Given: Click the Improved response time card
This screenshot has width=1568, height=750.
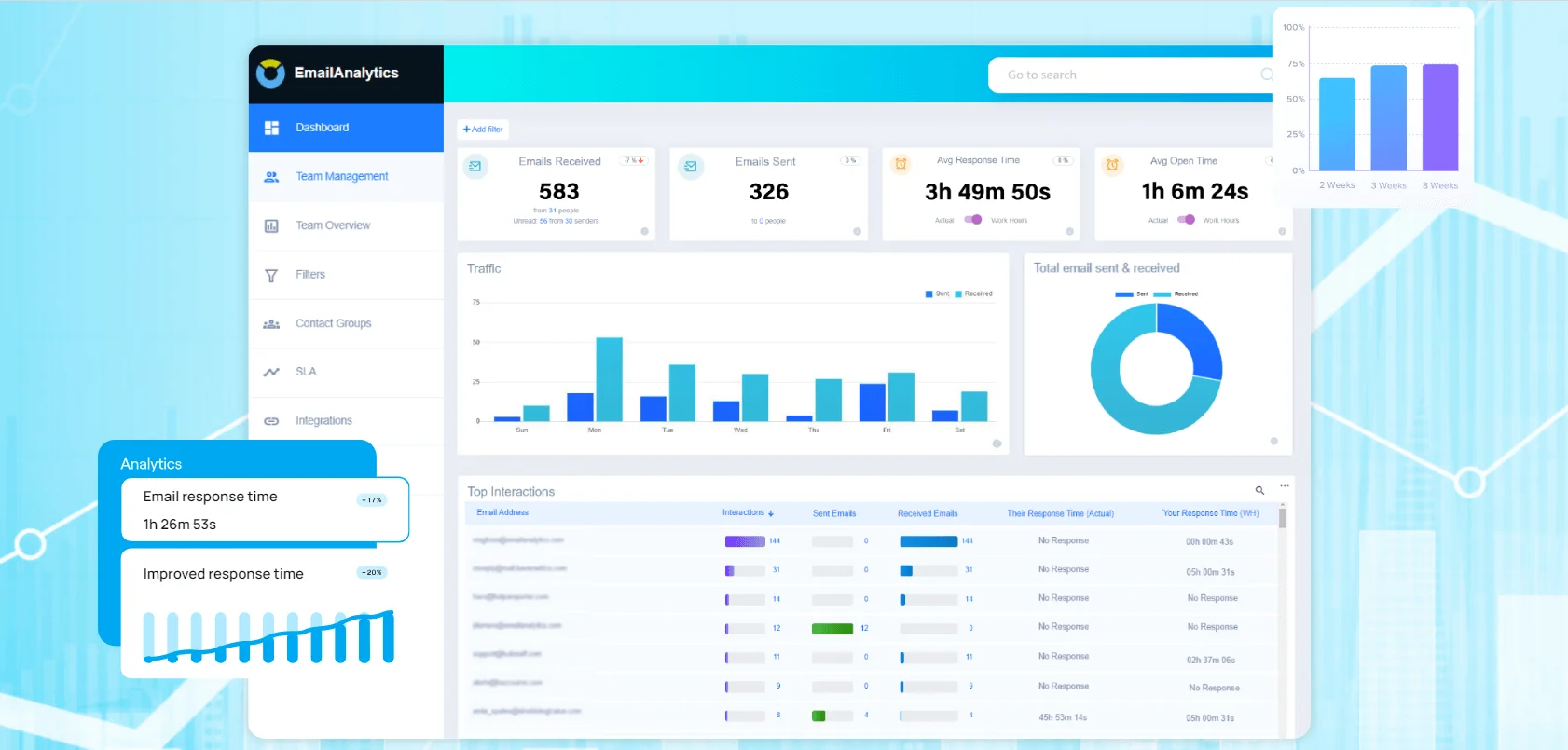Looking at the screenshot, I should pos(265,613).
